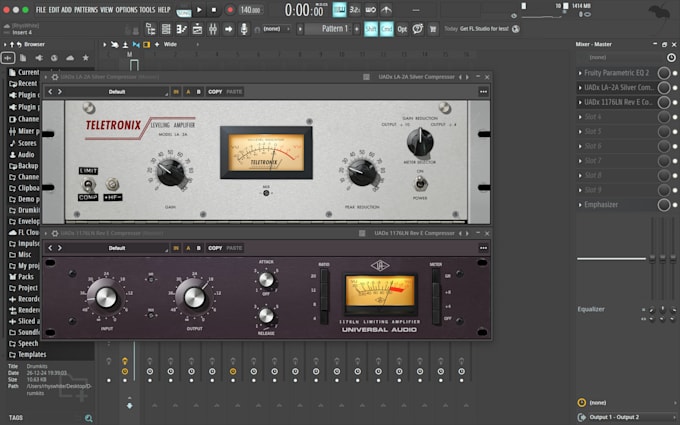680x425 pixels.
Task: Click the Stop transport button
Action: (214, 10)
